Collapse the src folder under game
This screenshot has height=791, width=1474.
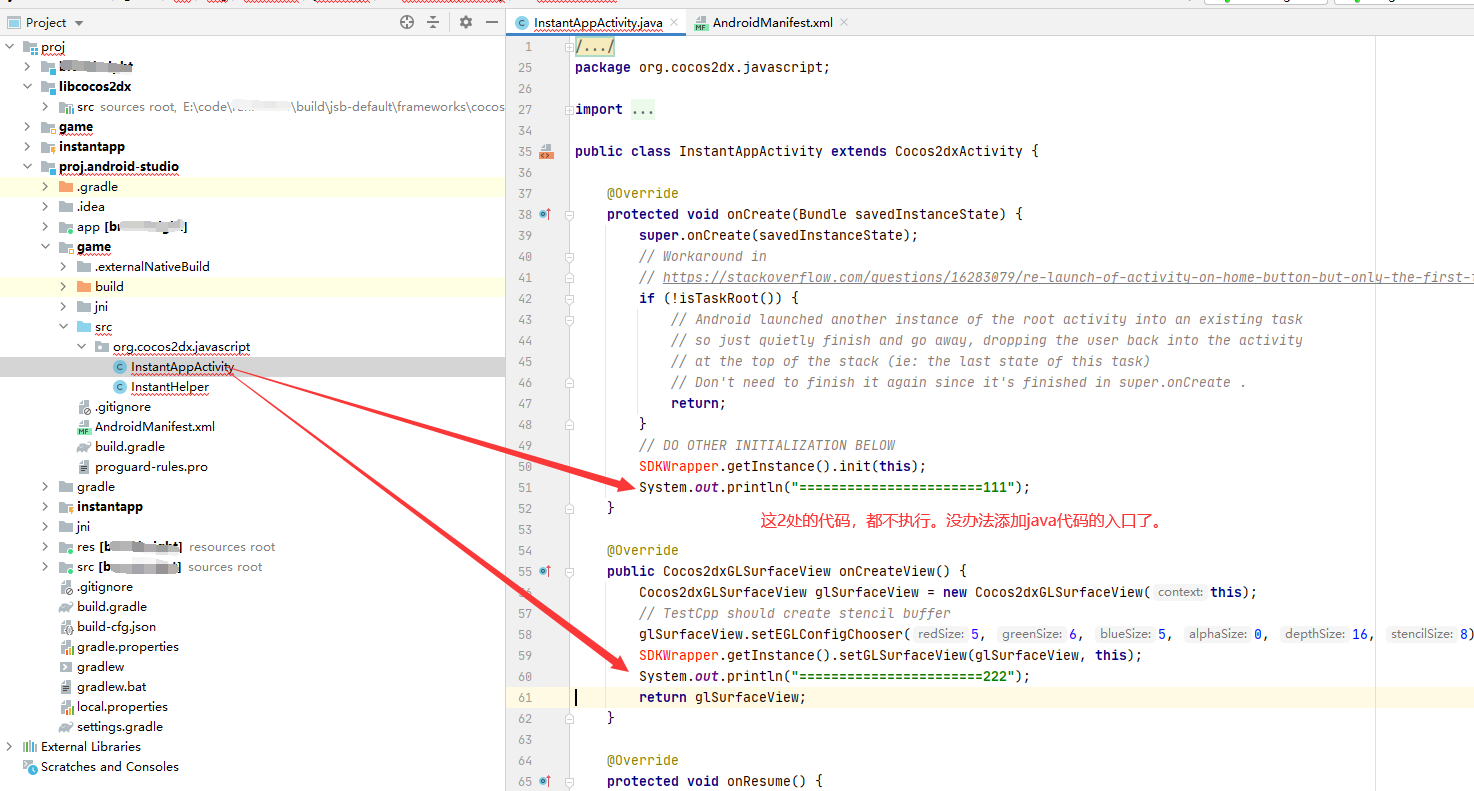pyautogui.click(x=64, y=327)
